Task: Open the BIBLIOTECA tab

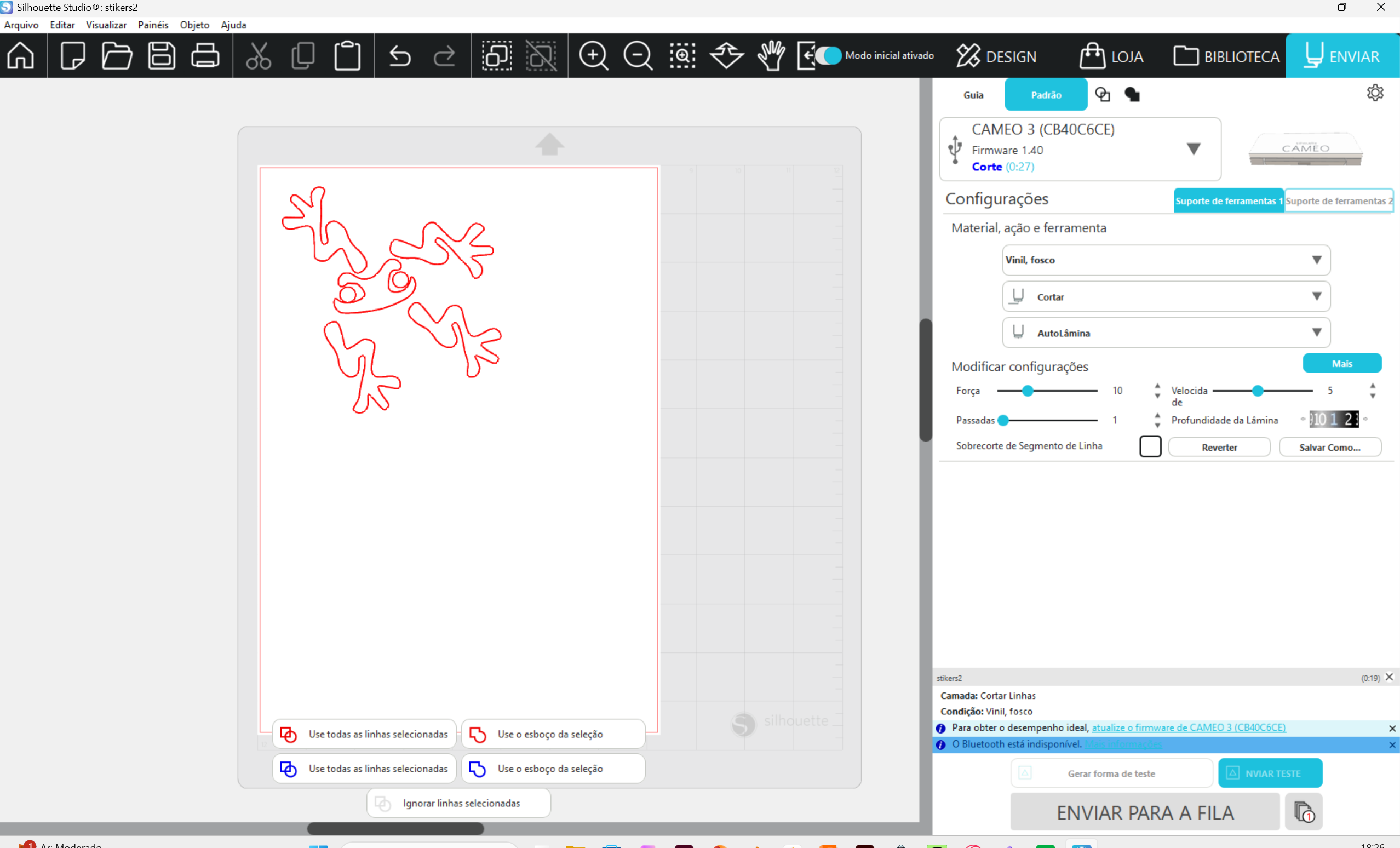Action: point(1227,56)
